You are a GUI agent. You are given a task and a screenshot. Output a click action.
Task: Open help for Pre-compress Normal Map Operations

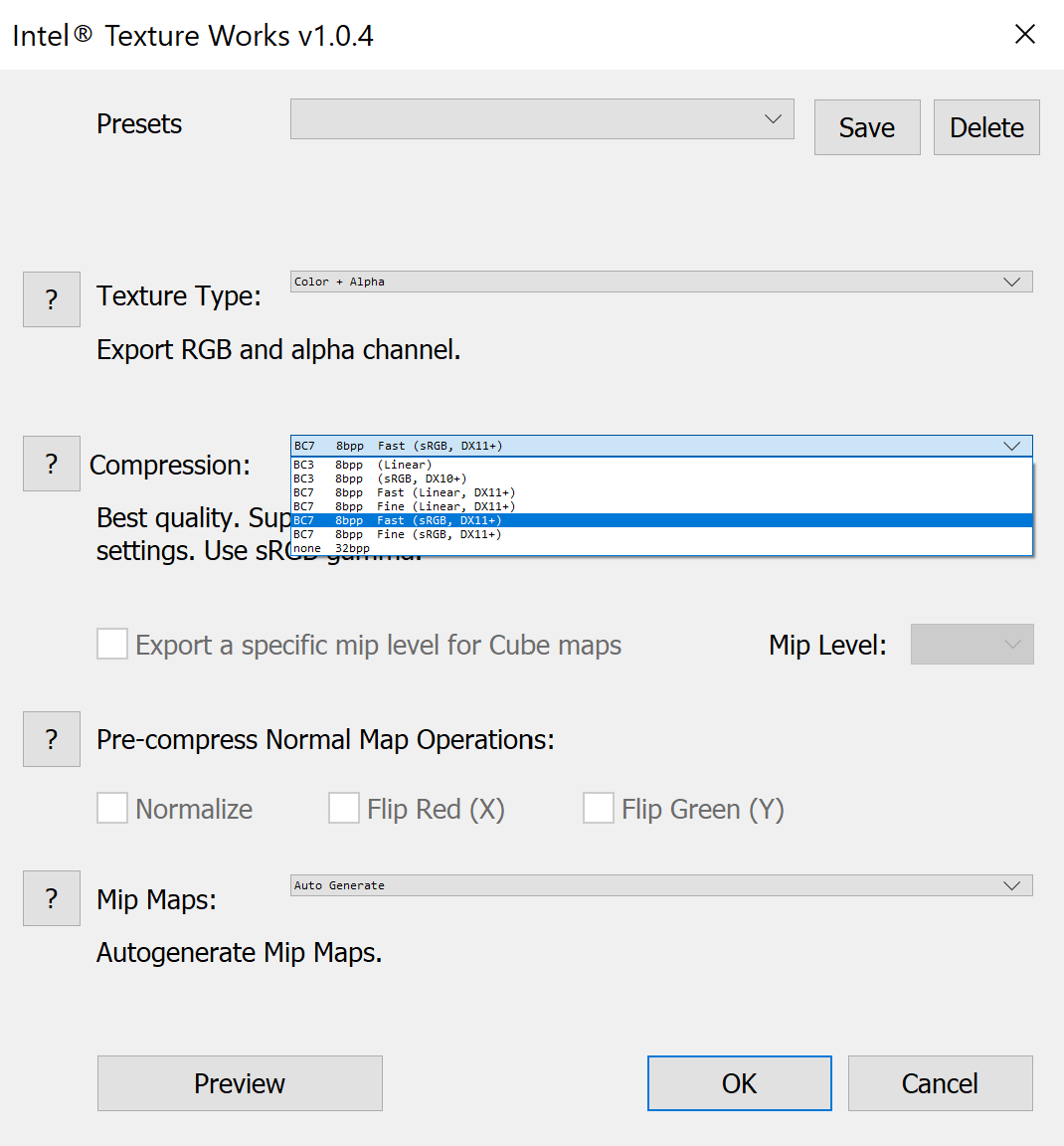tap(51, 739)
